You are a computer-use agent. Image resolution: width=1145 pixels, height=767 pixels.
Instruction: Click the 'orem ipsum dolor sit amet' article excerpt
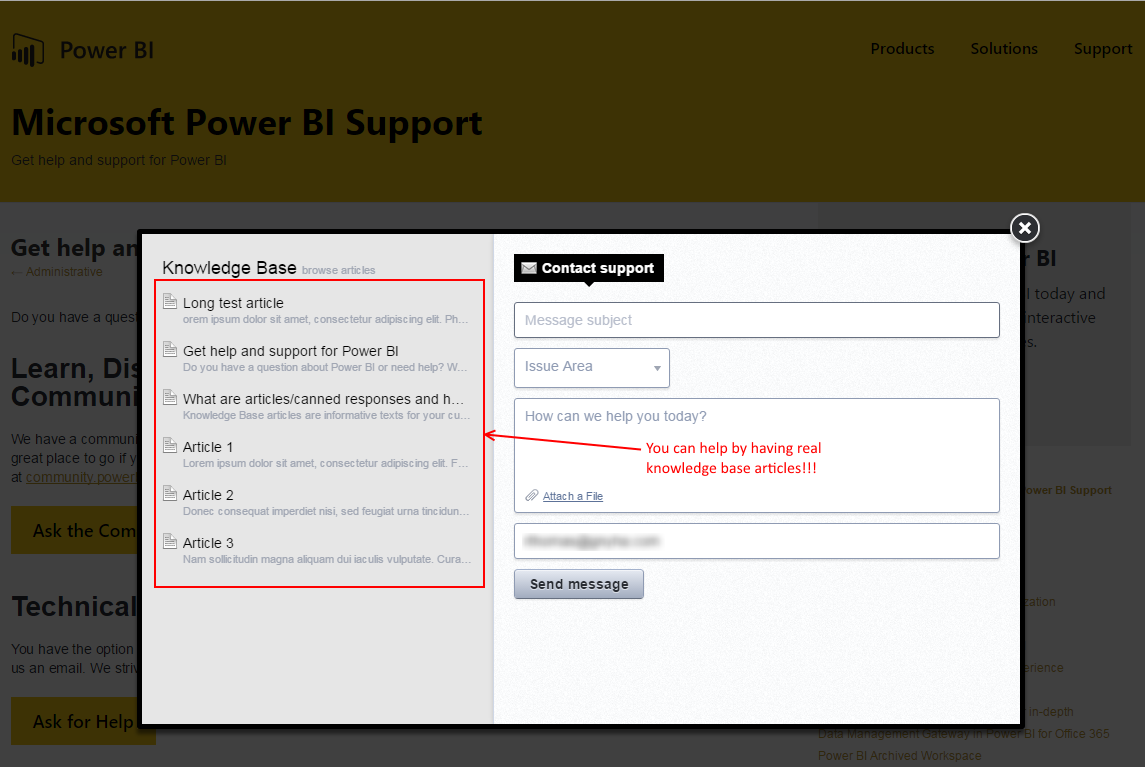click(325, 319)
